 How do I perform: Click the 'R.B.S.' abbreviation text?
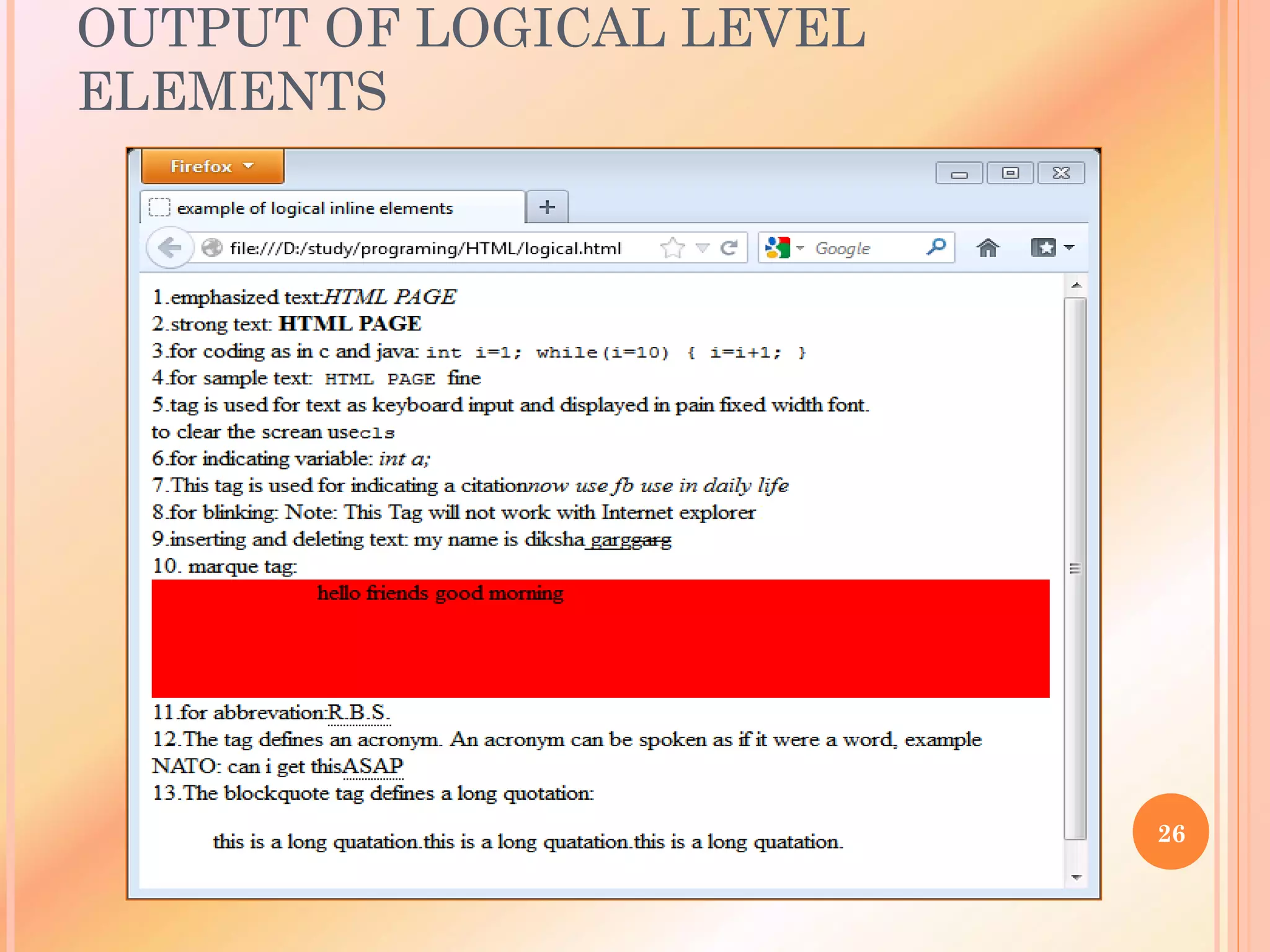pos(359,713)
